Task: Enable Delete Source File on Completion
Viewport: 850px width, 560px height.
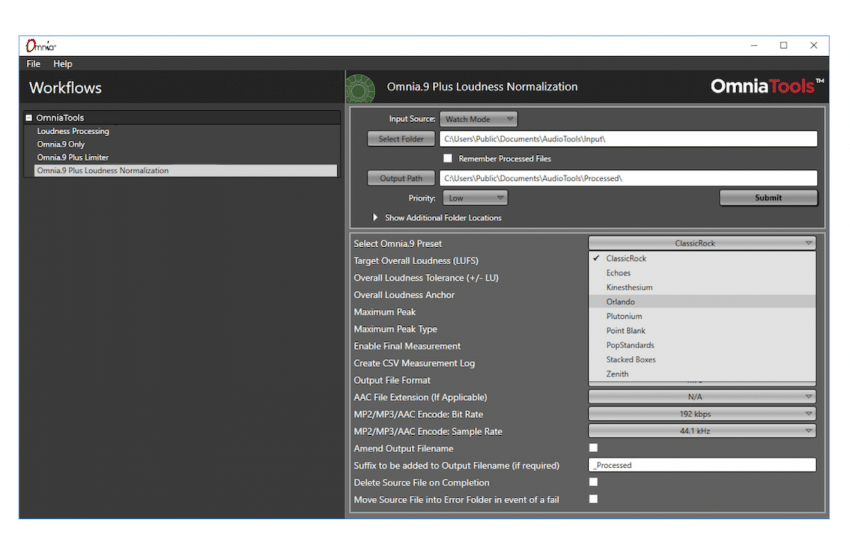Action: 593,482
